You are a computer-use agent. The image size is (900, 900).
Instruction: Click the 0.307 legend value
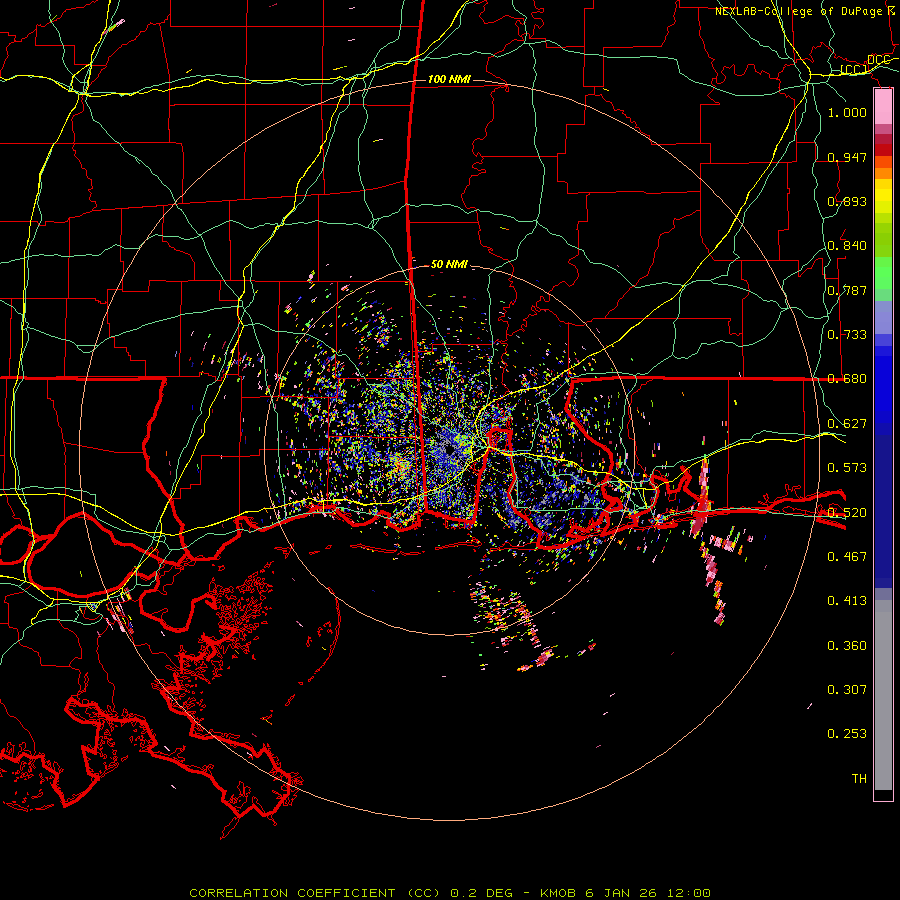point(847,690)
